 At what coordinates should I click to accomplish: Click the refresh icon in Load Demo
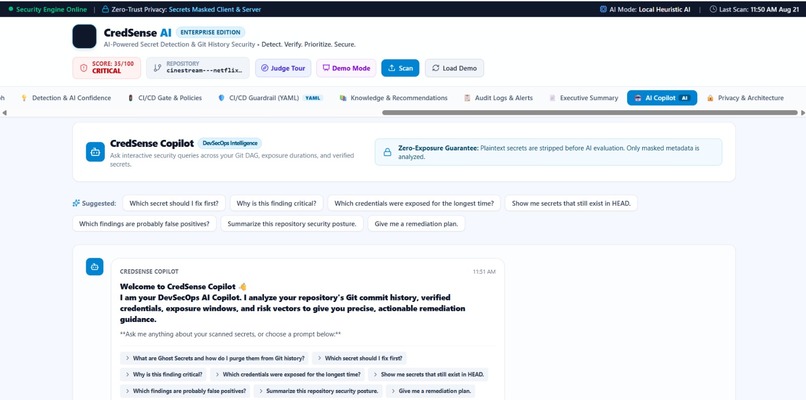tap(435, 68)
